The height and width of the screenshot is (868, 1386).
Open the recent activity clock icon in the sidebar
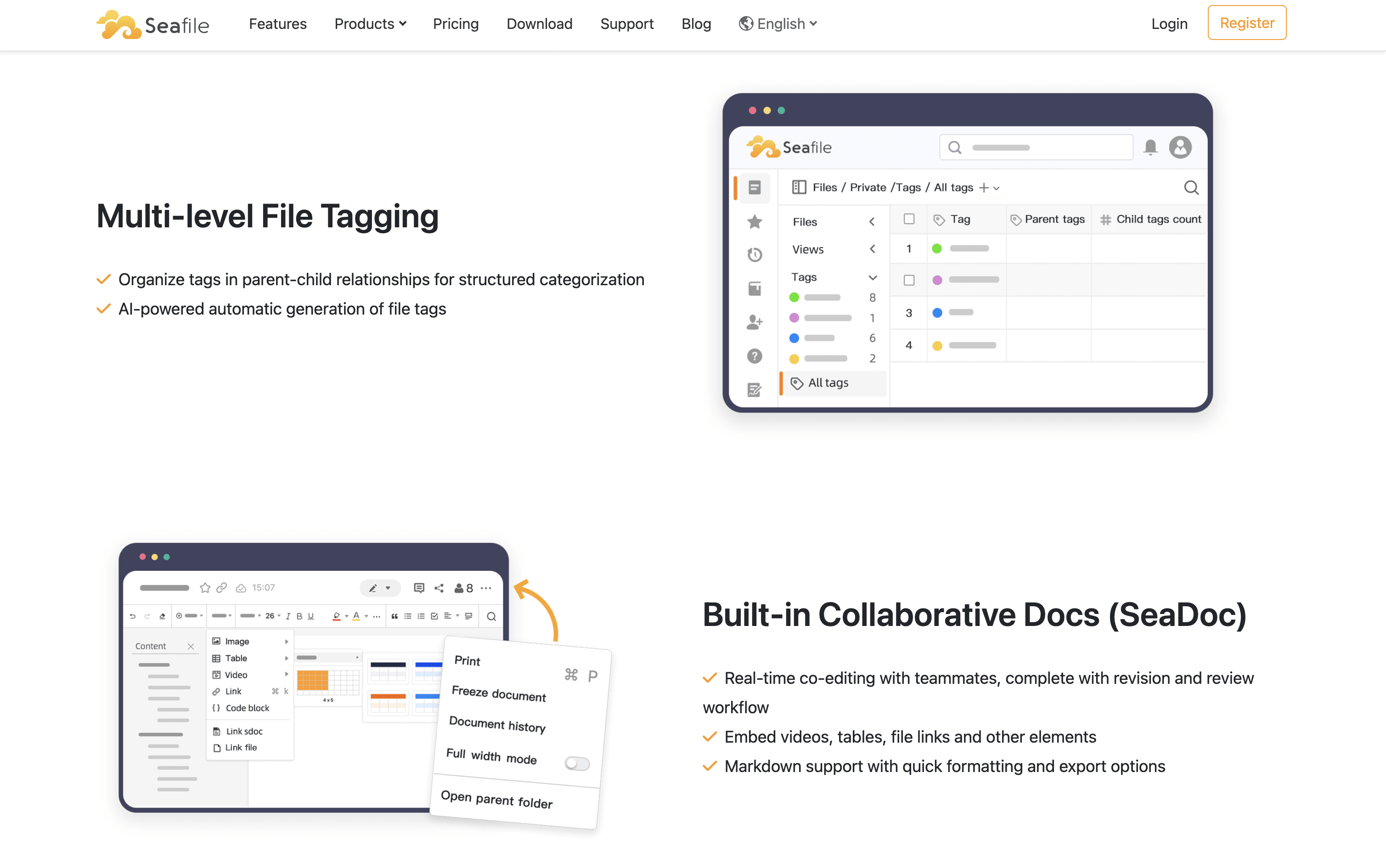click(x=755, y=254)
